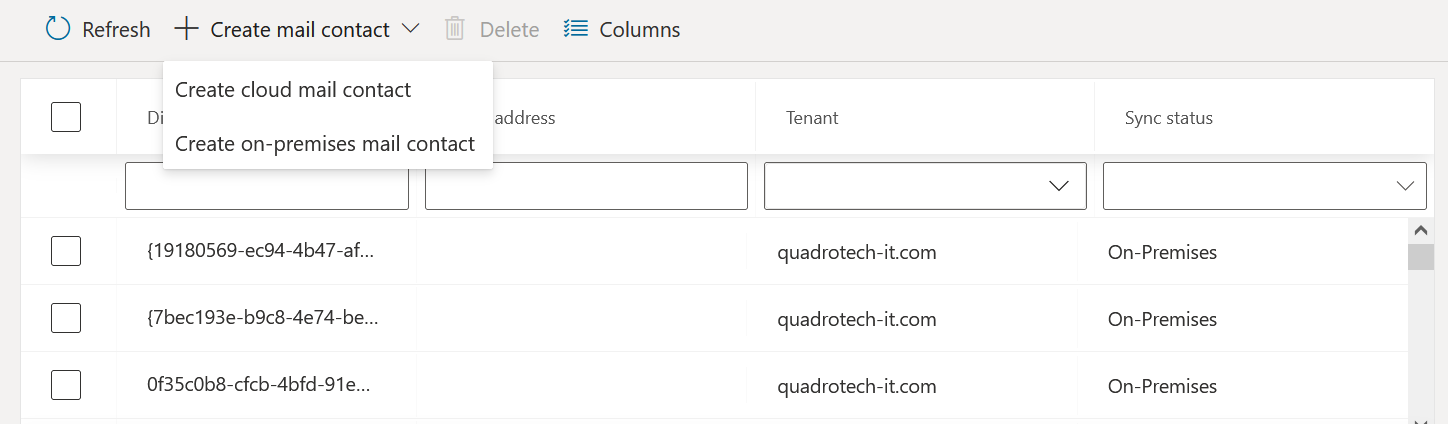Click the email address filter text box
The width and height of the screenshot is (1448, 424).
[586, 186]
